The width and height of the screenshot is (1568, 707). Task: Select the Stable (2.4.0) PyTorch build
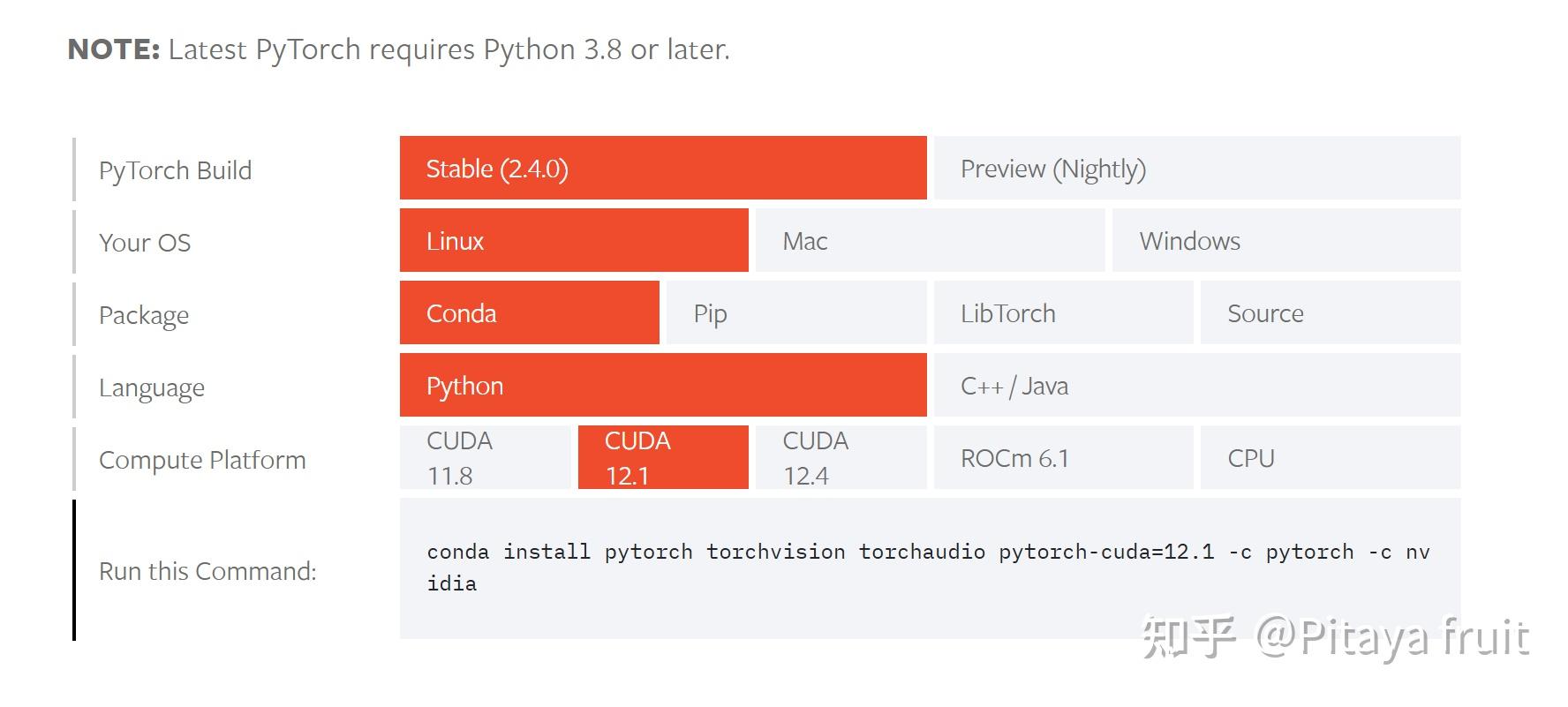(662, 168)
